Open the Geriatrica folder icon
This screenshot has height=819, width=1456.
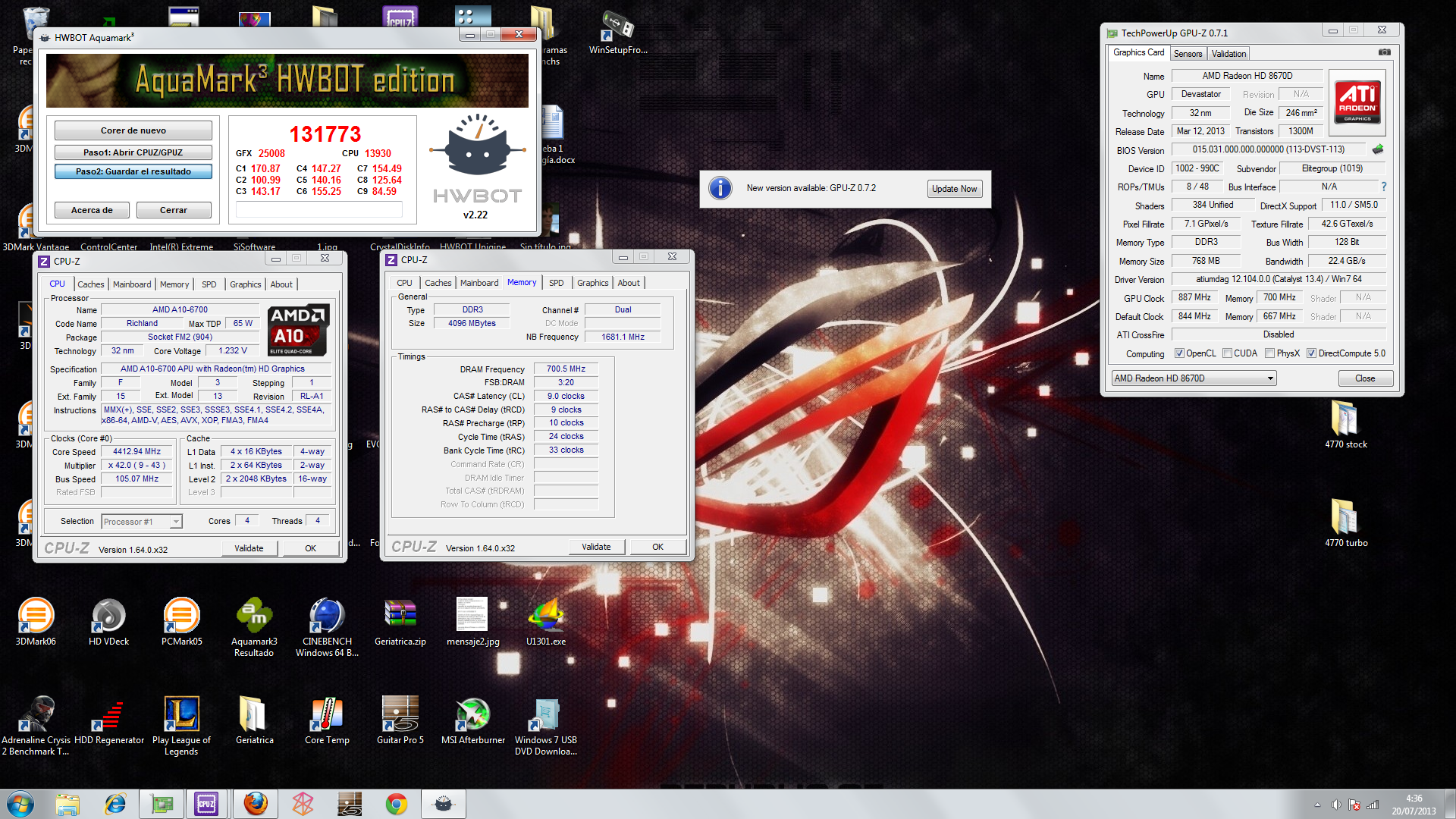(254, 720)
